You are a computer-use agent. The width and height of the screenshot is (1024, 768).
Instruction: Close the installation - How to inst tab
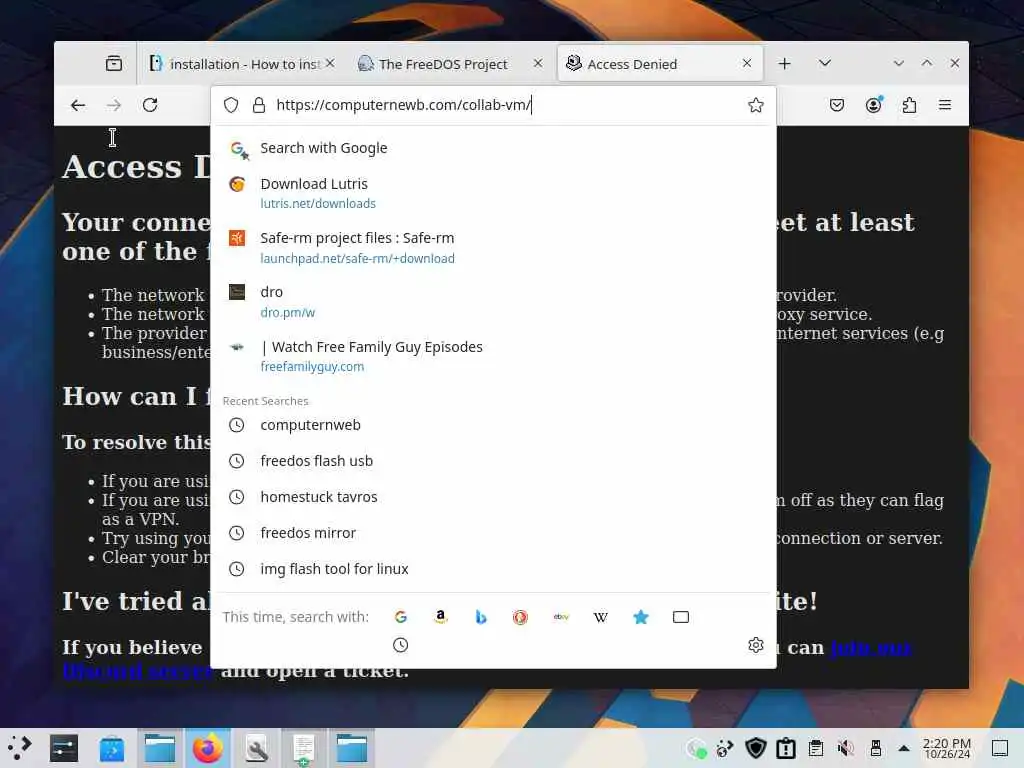tap(330, 63)
